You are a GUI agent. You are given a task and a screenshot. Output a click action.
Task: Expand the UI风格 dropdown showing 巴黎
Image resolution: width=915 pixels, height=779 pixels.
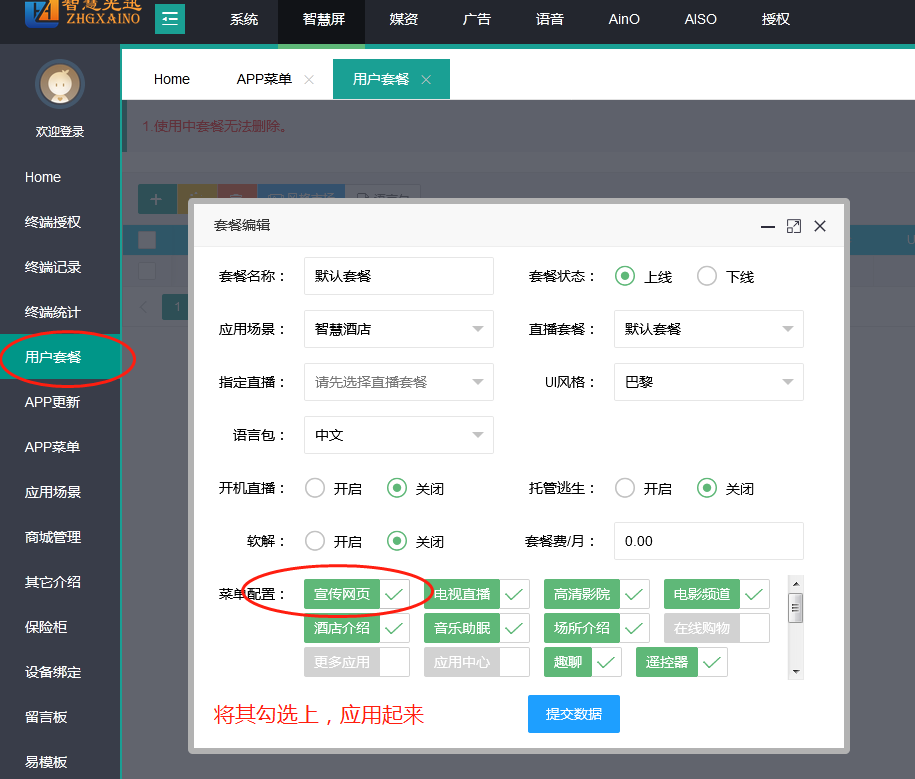click(708, 382)
